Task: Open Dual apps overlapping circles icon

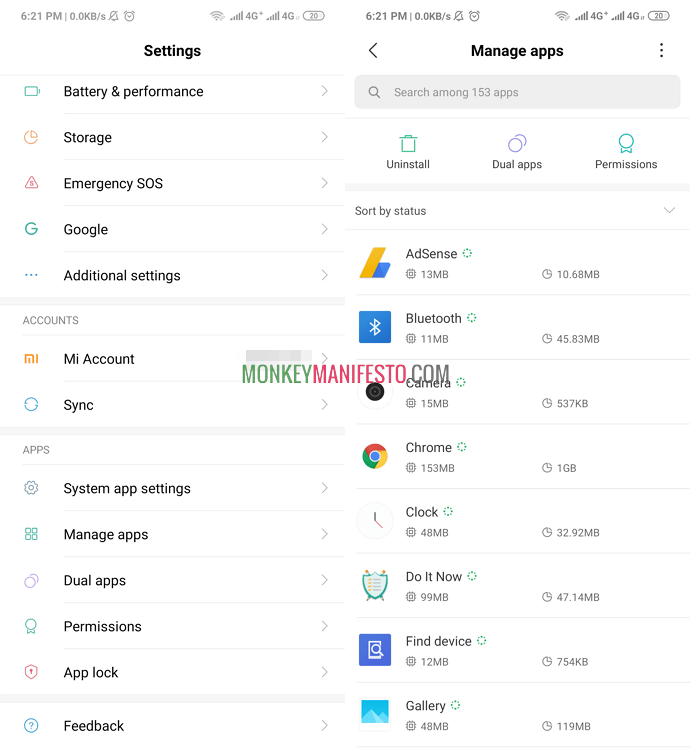Action: point(517,143)
